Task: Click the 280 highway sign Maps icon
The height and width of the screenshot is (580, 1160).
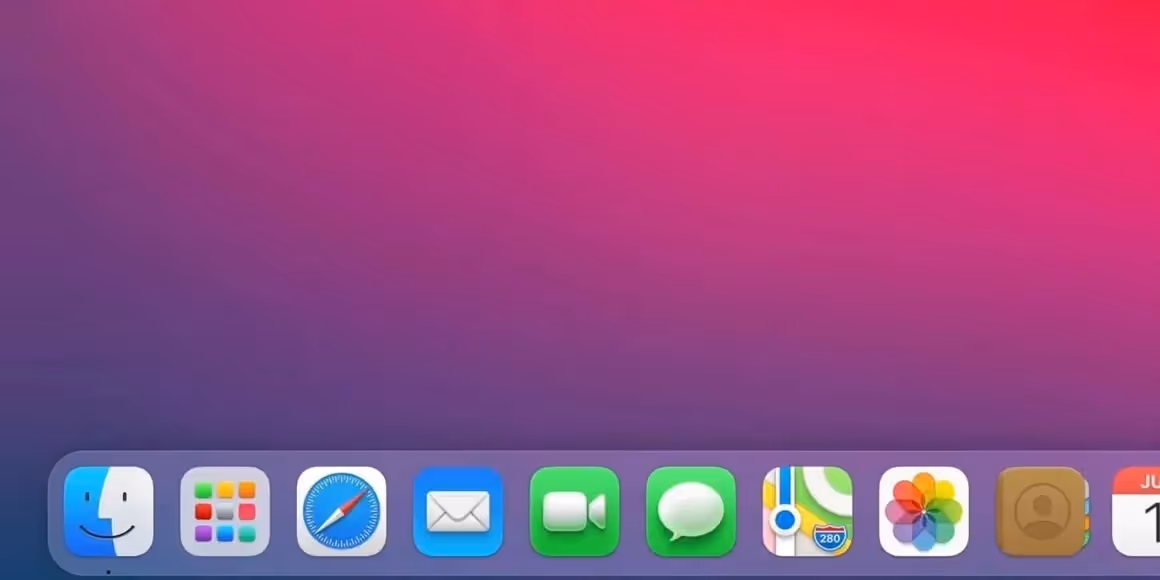Action: point(808,513)
